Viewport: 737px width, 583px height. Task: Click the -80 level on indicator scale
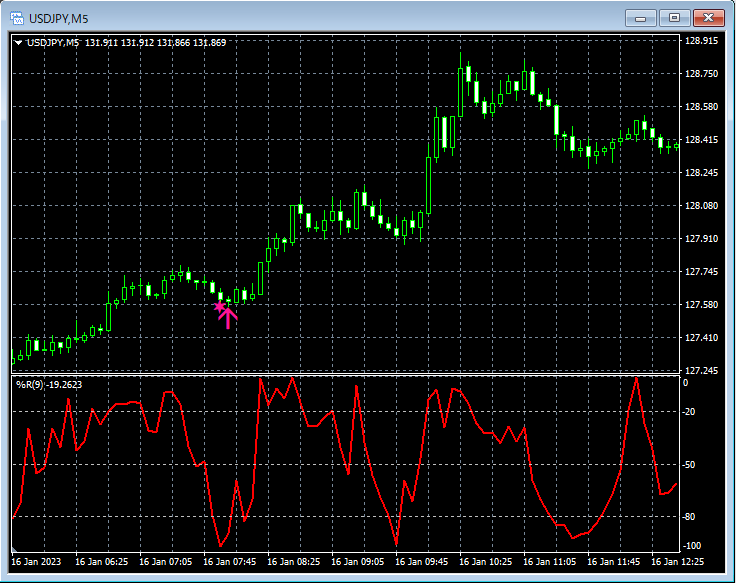[x=690, y=517]
